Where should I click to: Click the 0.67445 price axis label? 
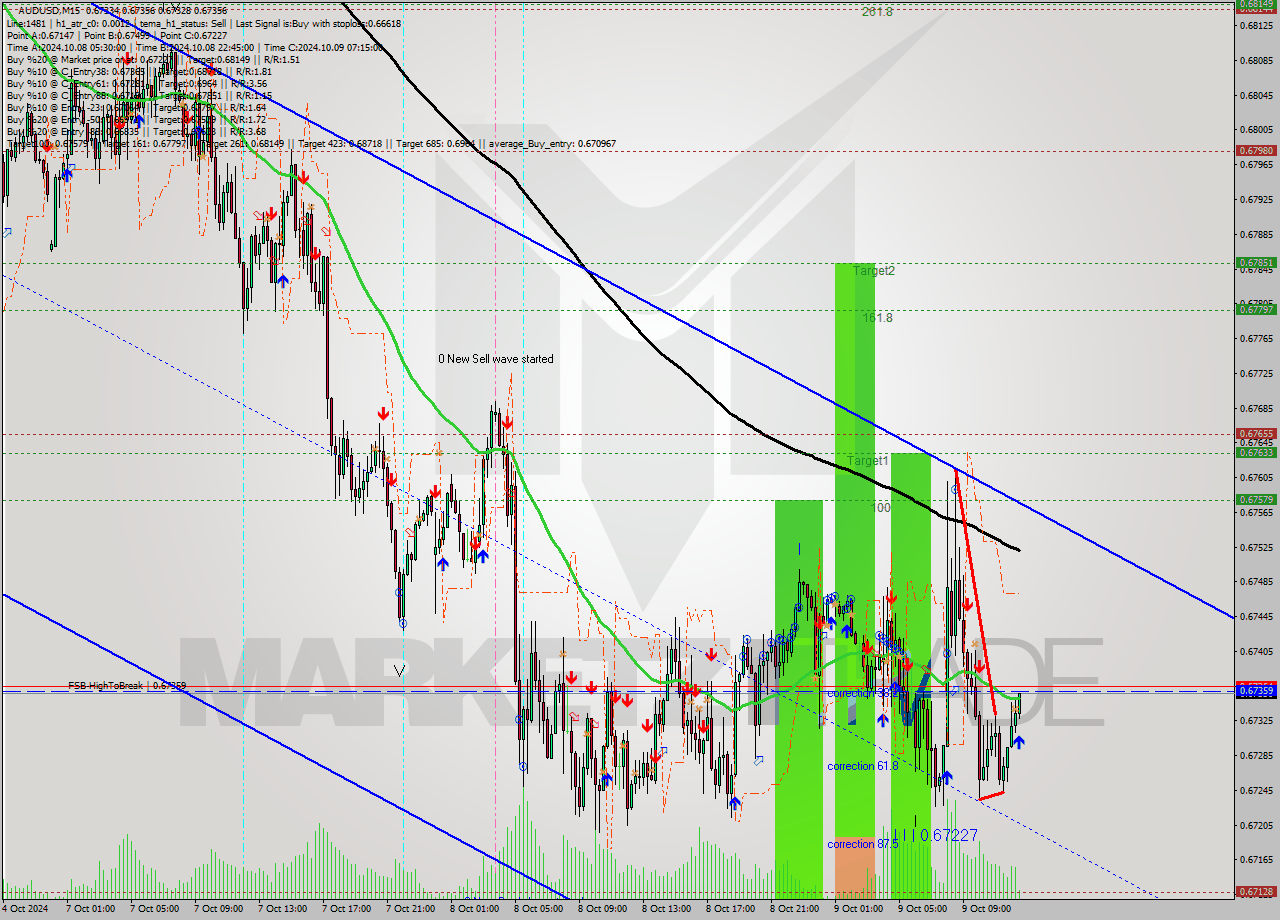(x=1256, y=616)
